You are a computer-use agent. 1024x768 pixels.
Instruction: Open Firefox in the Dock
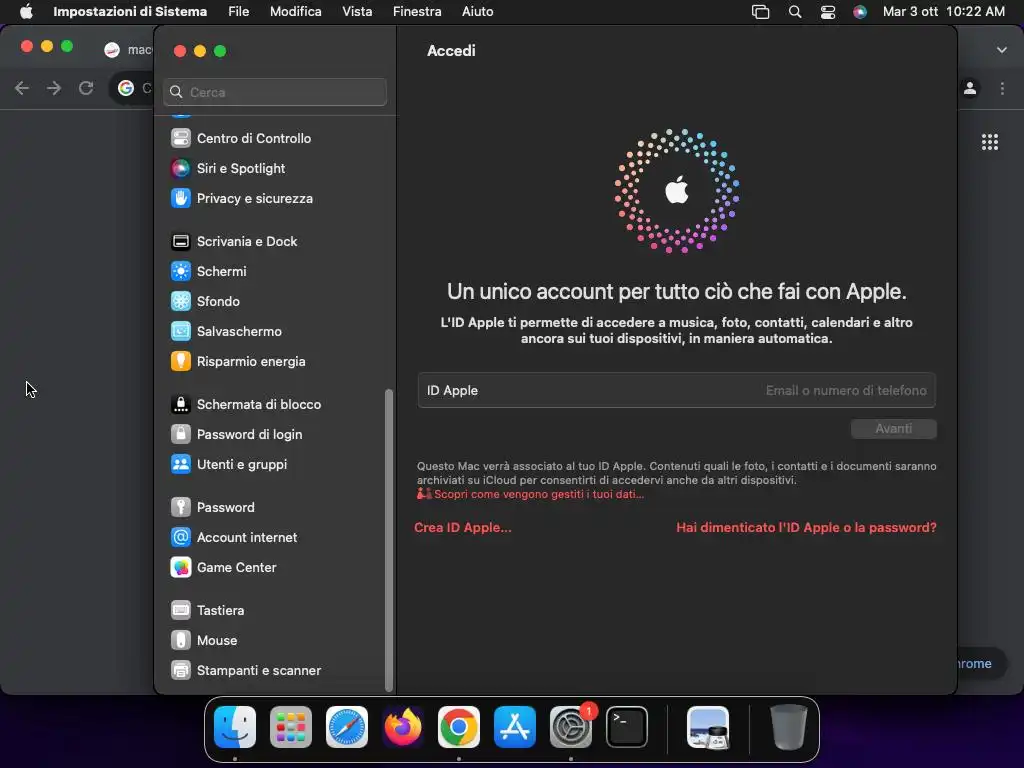coord(403,727)
